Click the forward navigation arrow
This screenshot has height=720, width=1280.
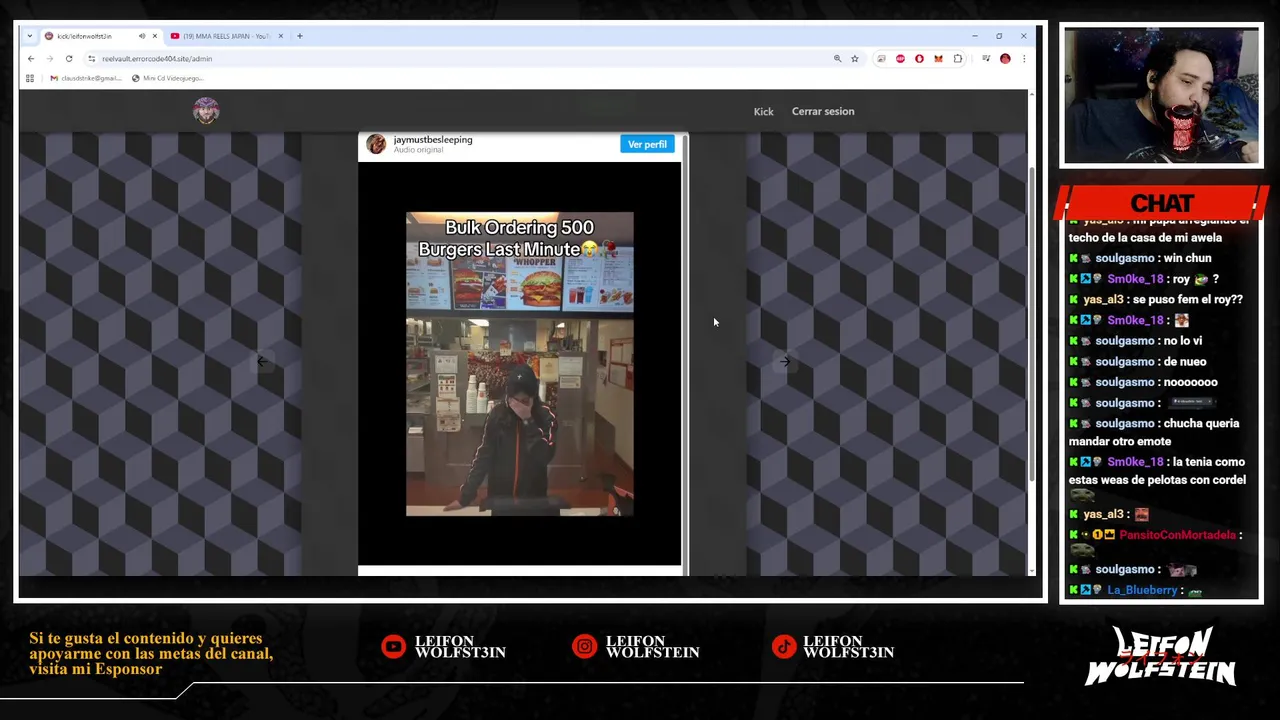(50, 59)
